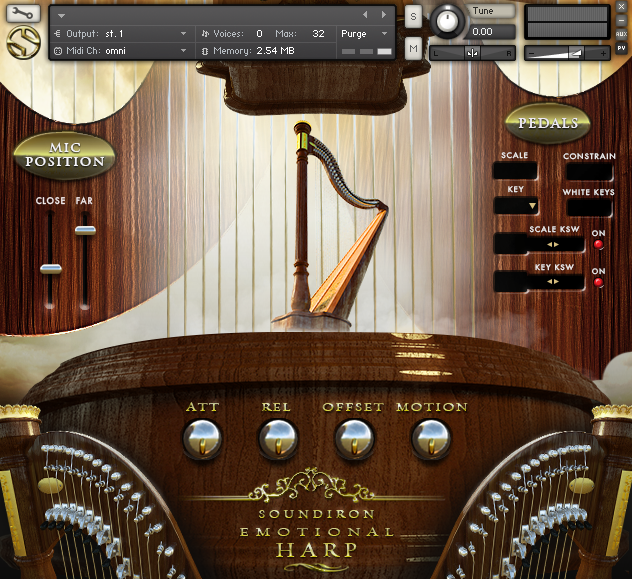Click the Soundiron logo icon
Viewport: 632px width, 579px height.
click(23, 42)
